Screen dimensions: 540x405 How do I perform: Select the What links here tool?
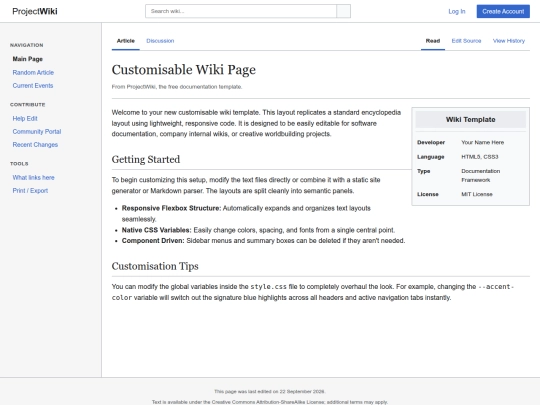tap(33, 178)
